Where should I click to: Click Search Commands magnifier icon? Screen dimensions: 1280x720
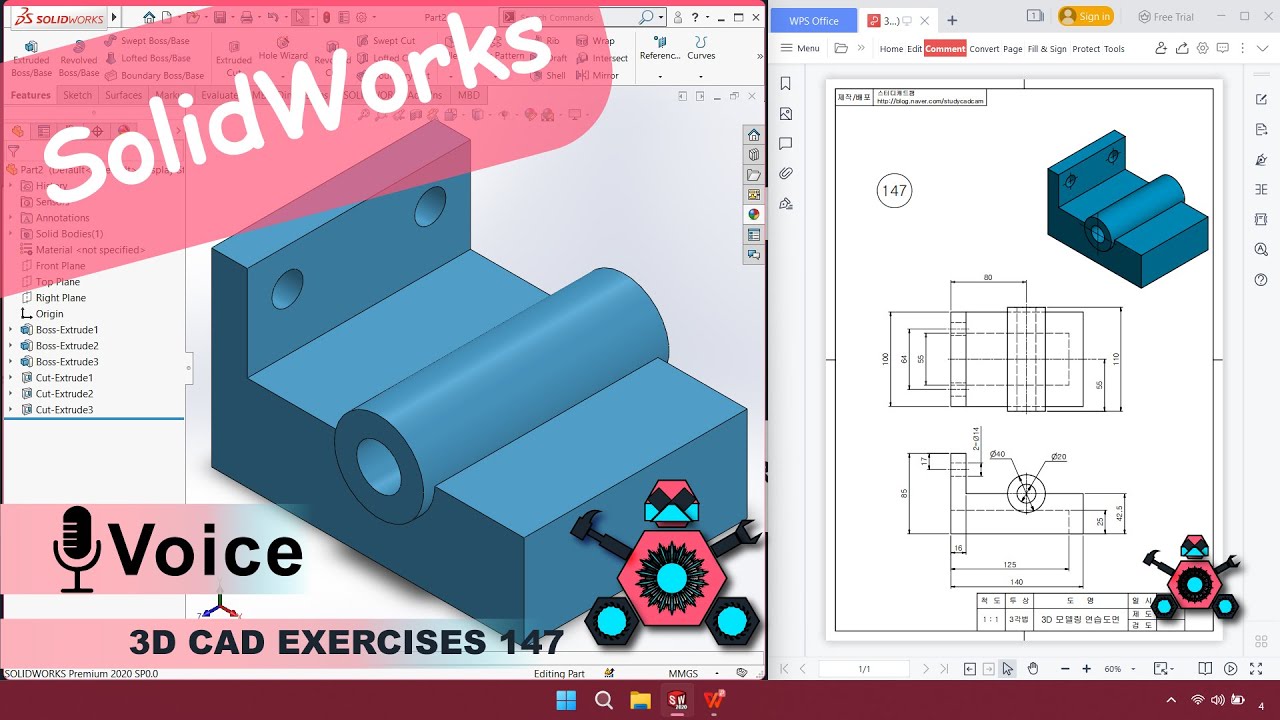pyautogui.click(x=647, y=17)
